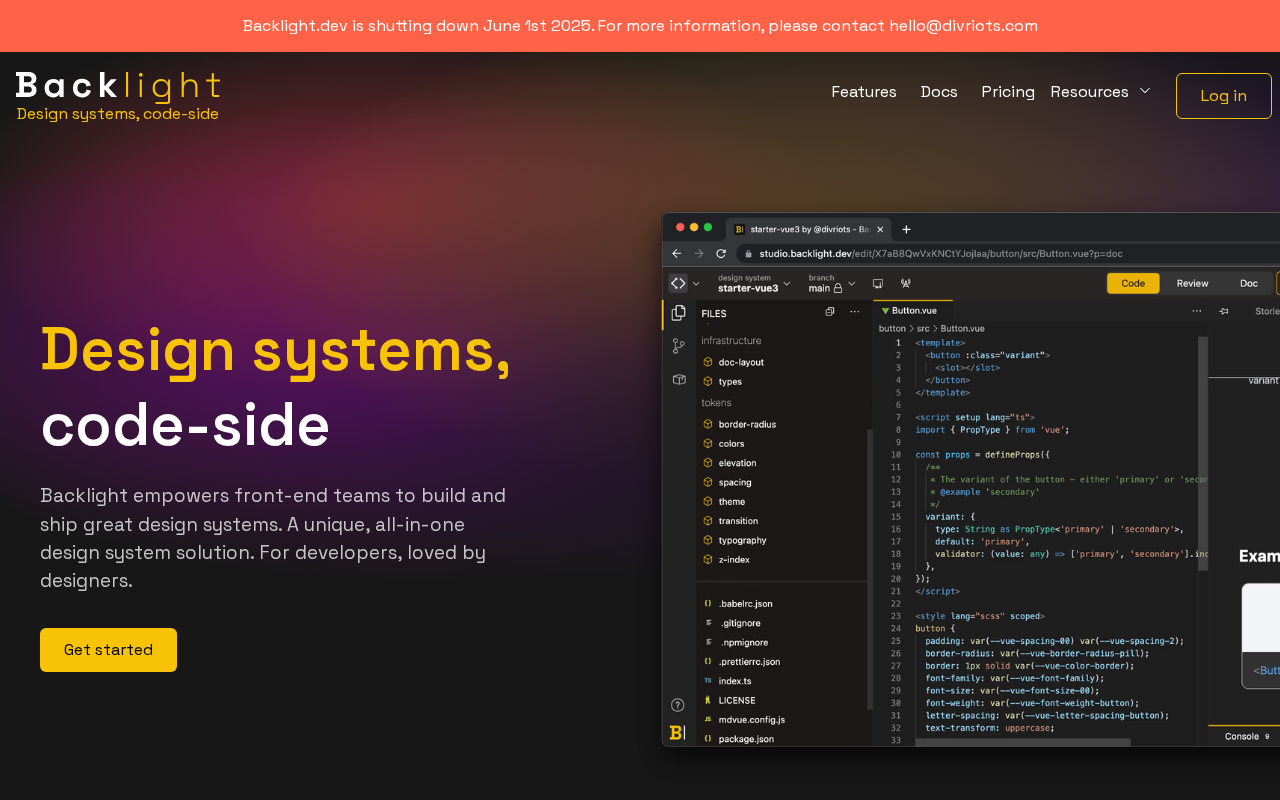The height and width of the screenshot is (800, 1280).
Task: Click the live broadcast antenna icon
Action: [905, 284]
